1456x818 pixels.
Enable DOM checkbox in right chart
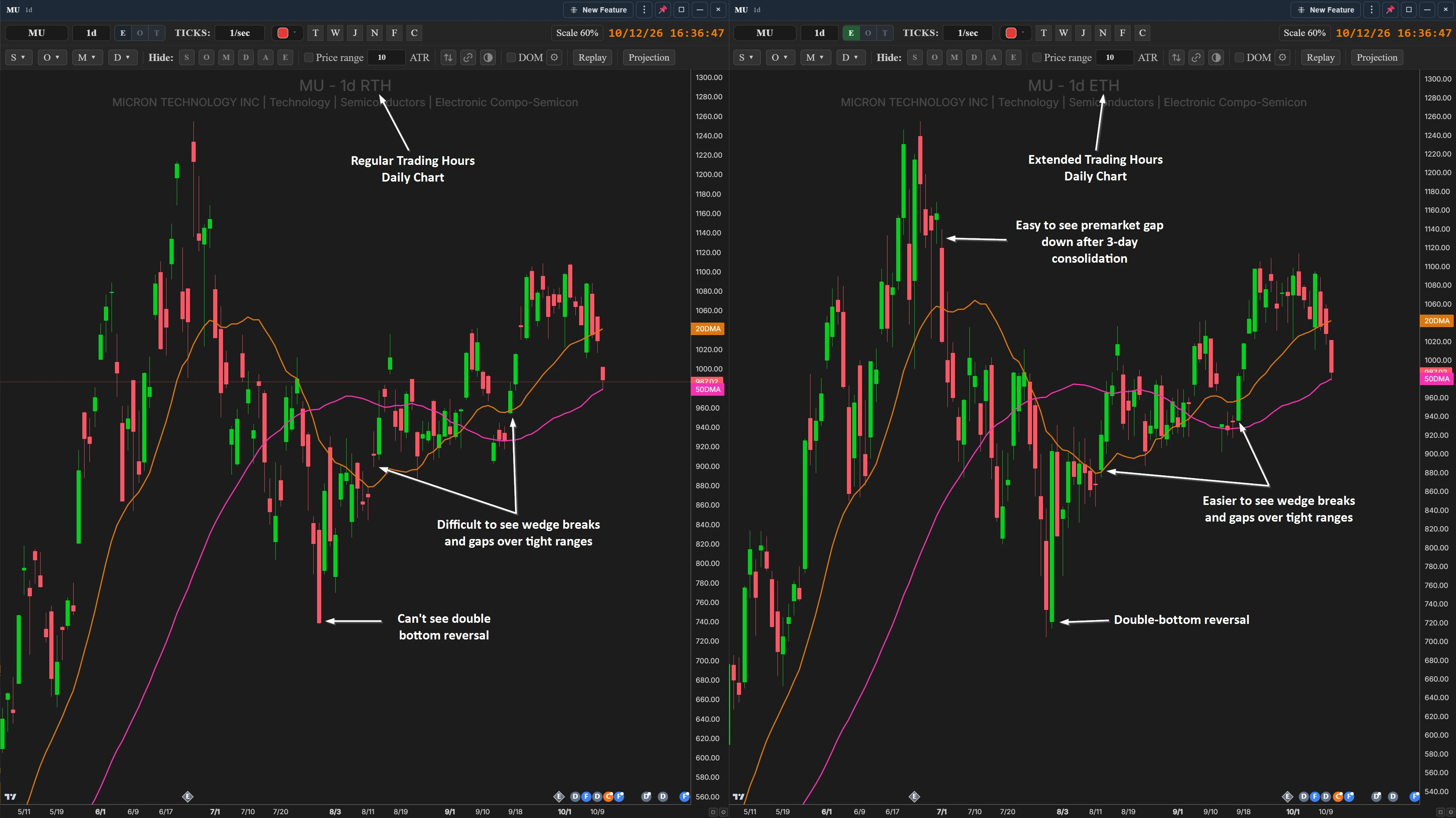pyautogui.click(x=1239, y=58)
